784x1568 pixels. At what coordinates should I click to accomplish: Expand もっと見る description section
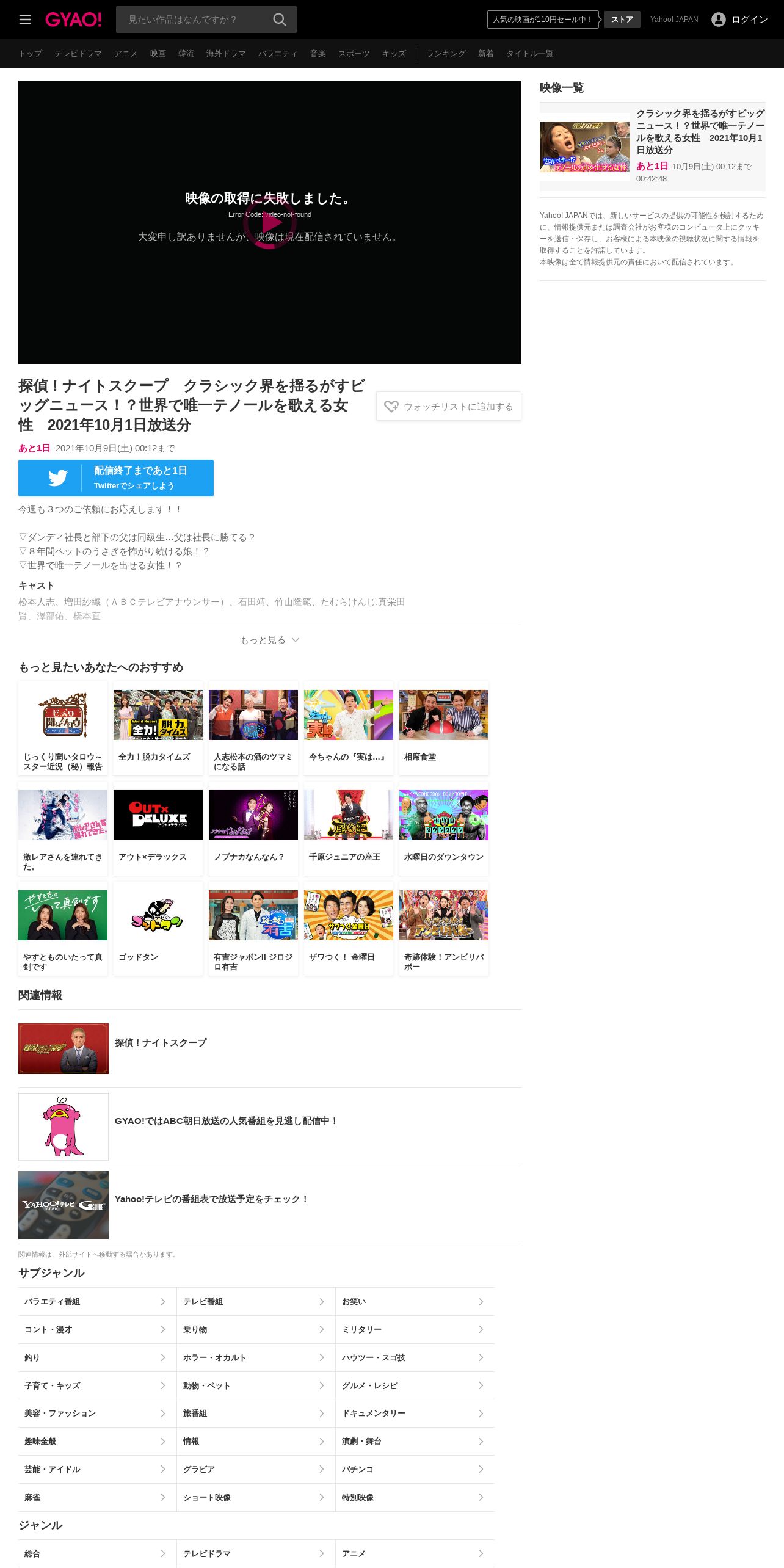tap(269, 640)
